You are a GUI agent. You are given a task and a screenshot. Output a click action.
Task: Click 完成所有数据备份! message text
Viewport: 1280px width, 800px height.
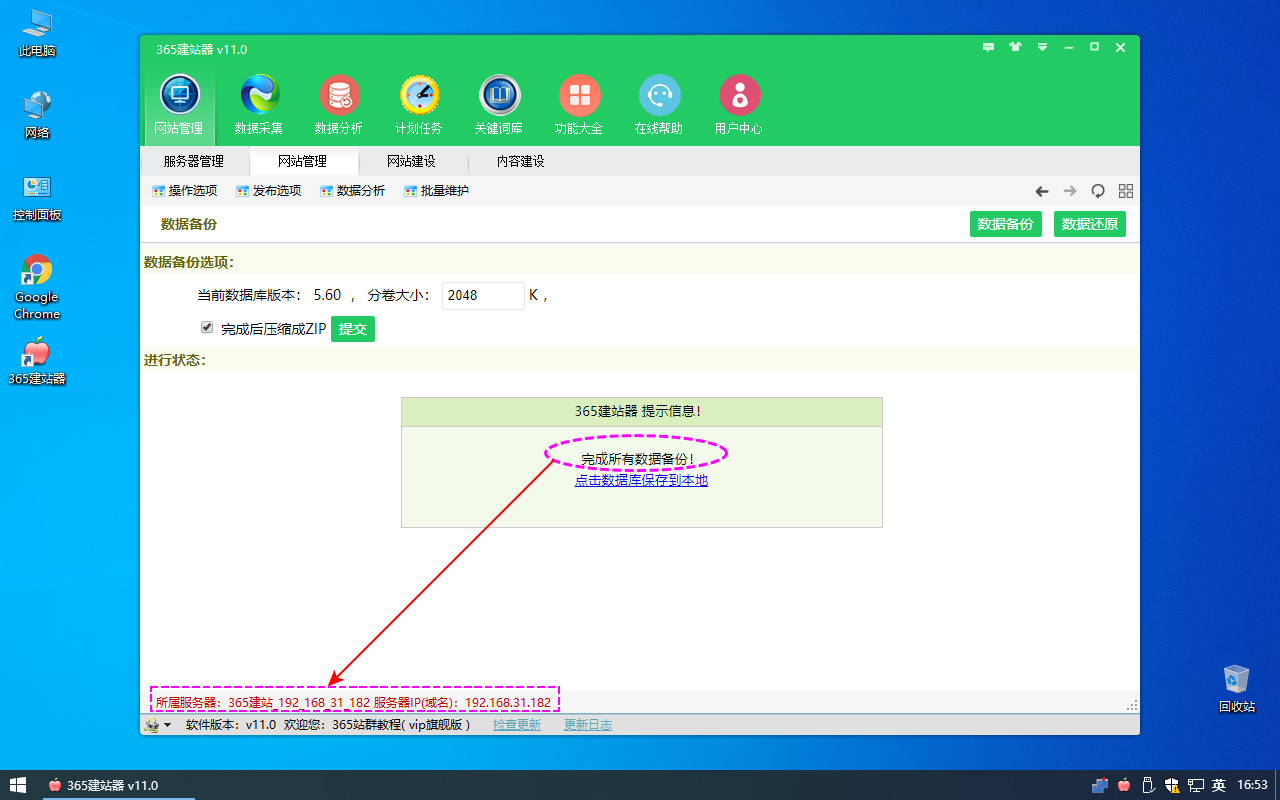click(x=637, y=459)
